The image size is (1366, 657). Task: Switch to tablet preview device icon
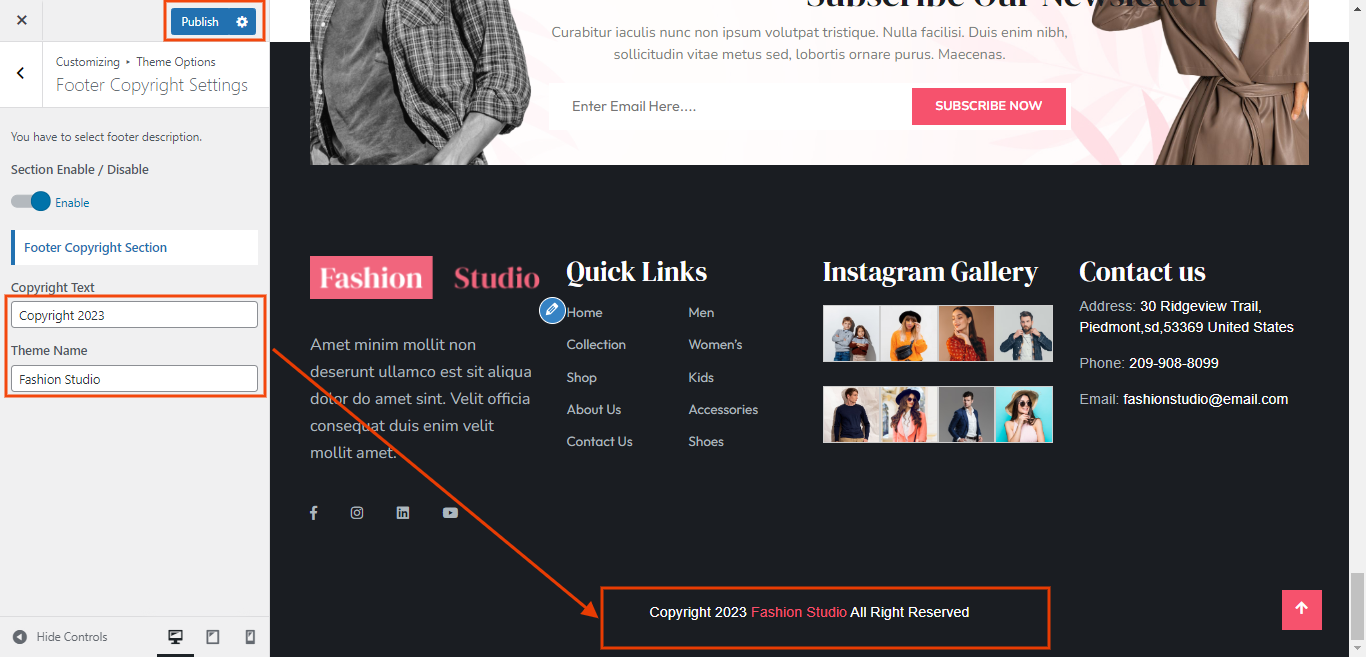pos(213,637)
